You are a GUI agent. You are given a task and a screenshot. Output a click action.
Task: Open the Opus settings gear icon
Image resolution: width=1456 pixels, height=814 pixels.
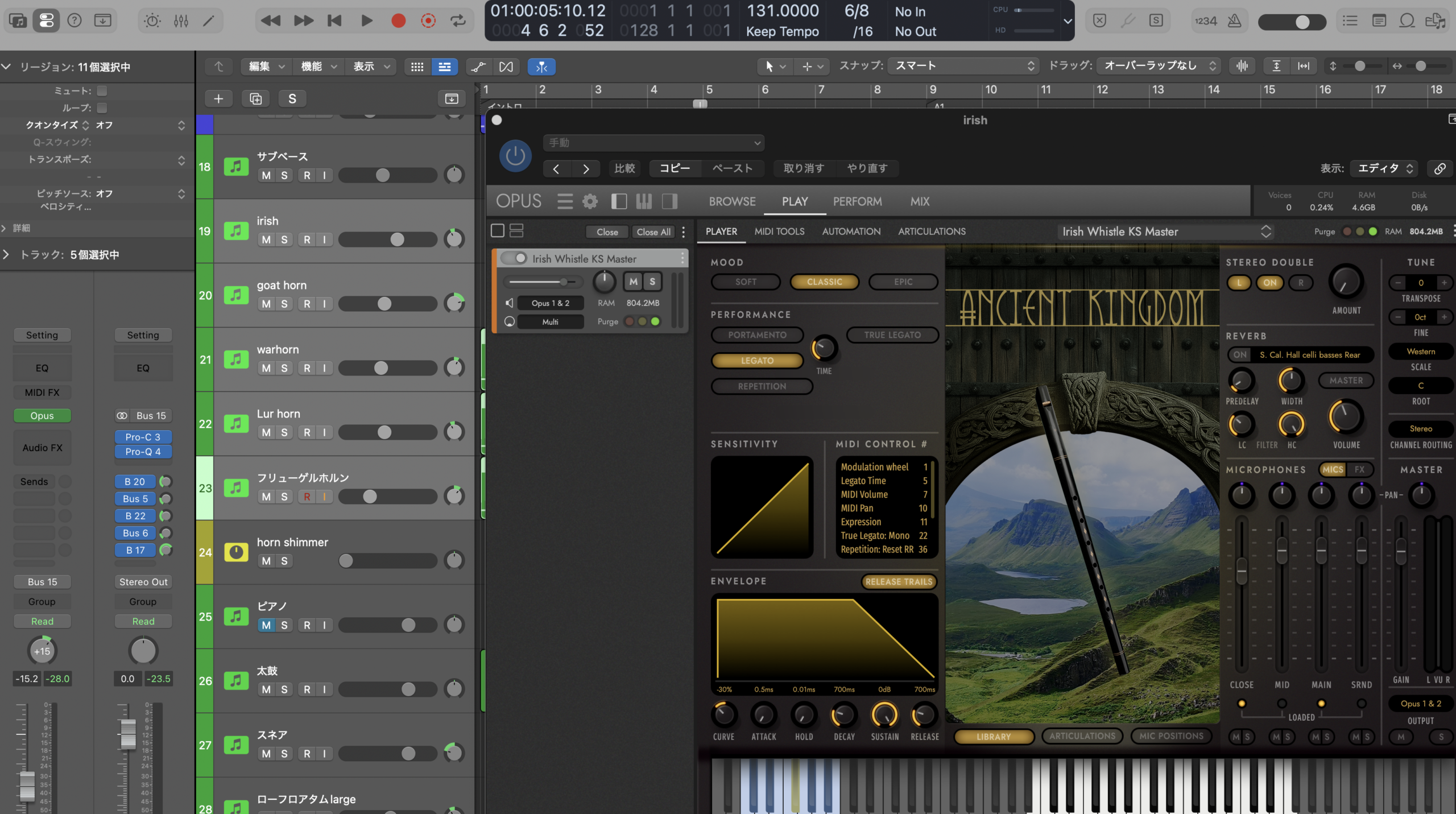(x=590, y=201)
